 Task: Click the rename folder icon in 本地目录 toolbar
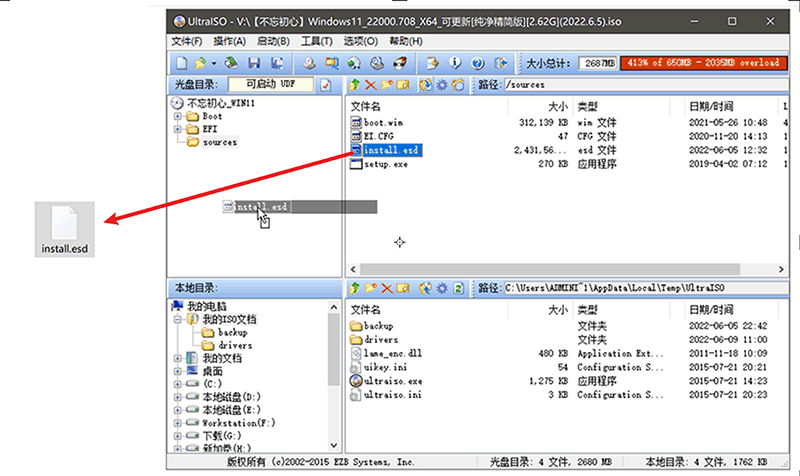[x=403, y=288]
